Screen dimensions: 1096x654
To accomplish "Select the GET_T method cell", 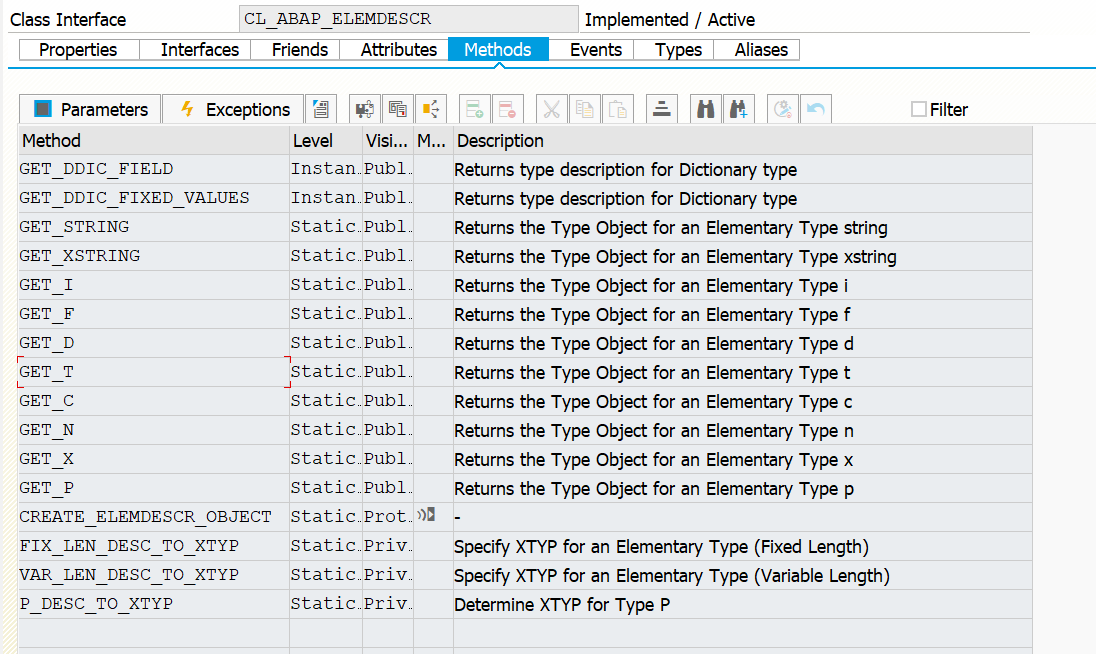I will [x=154, y=372].
